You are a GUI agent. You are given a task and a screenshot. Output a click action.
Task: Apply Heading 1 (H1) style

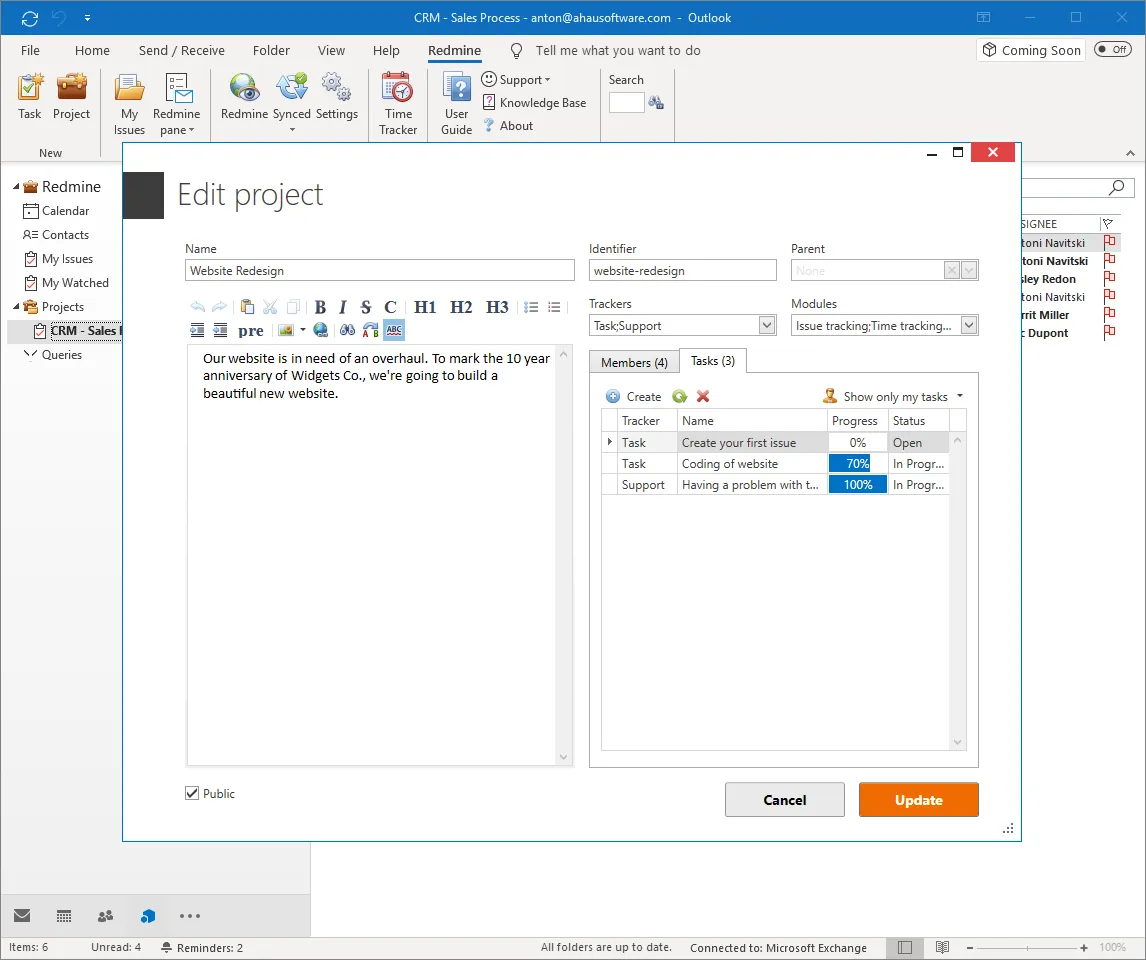tap(425, 307)
